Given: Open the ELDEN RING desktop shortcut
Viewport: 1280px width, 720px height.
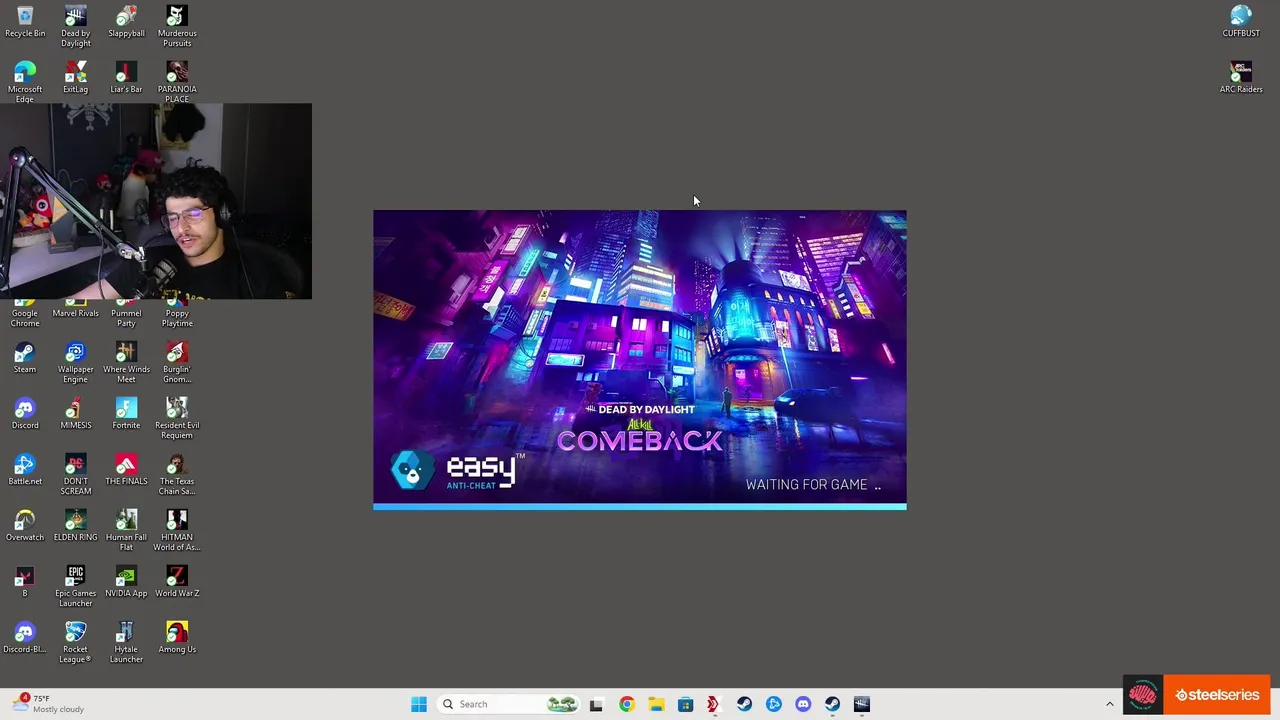Looking at the screenshot, I should coord(75,526).
